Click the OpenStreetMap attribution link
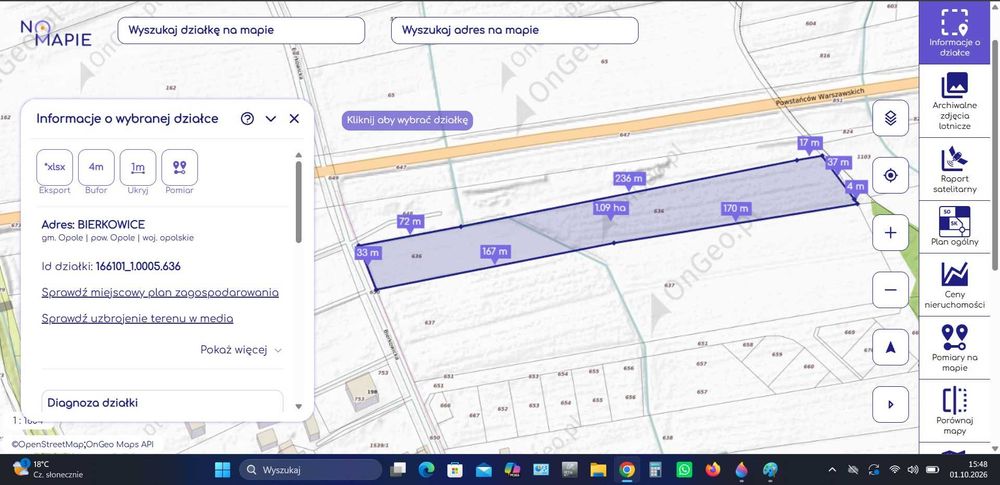This screenshot has height=485, width=1000. (47, 444)
